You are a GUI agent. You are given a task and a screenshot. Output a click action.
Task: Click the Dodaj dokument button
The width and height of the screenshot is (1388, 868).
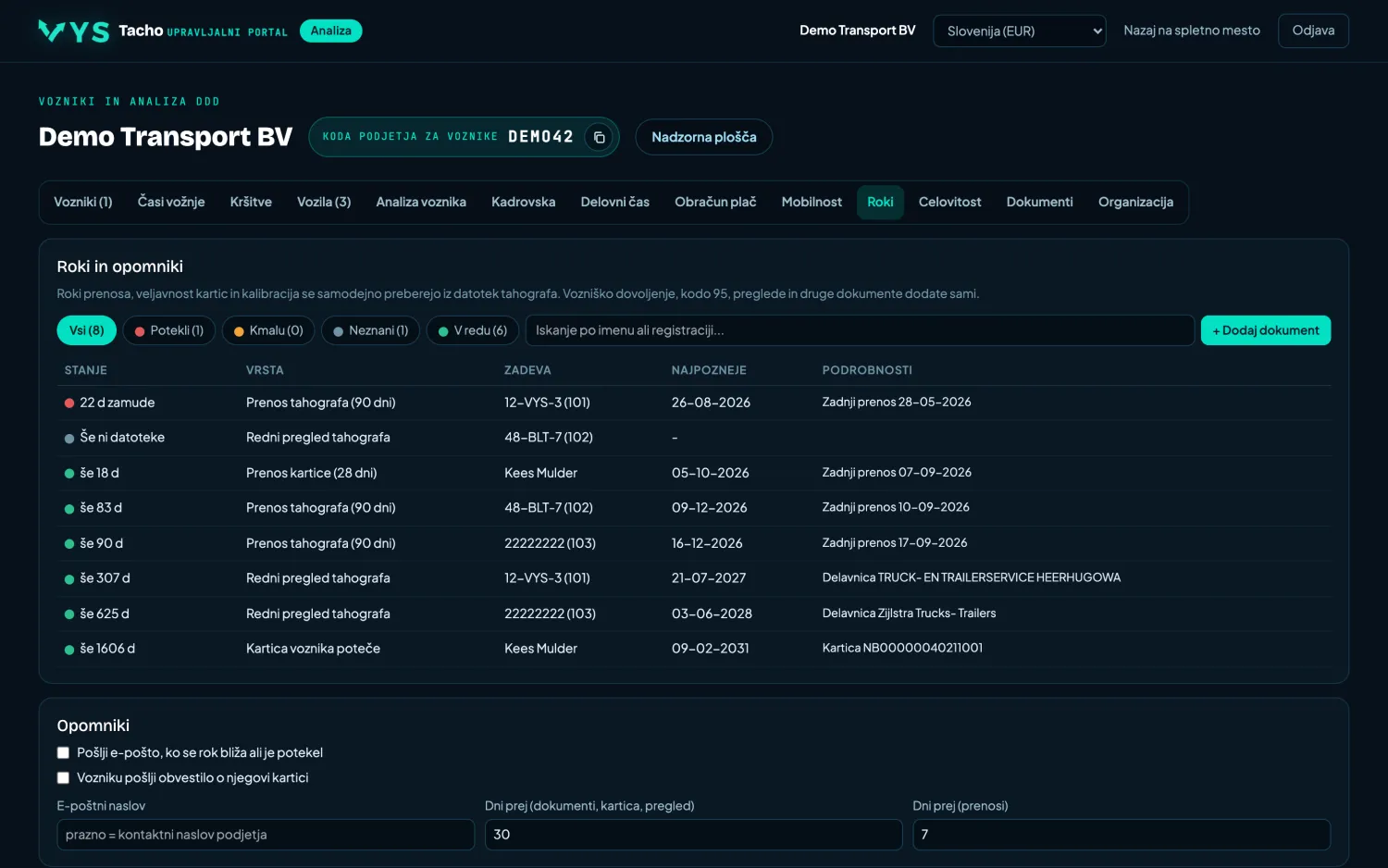tap(1265, 330)
